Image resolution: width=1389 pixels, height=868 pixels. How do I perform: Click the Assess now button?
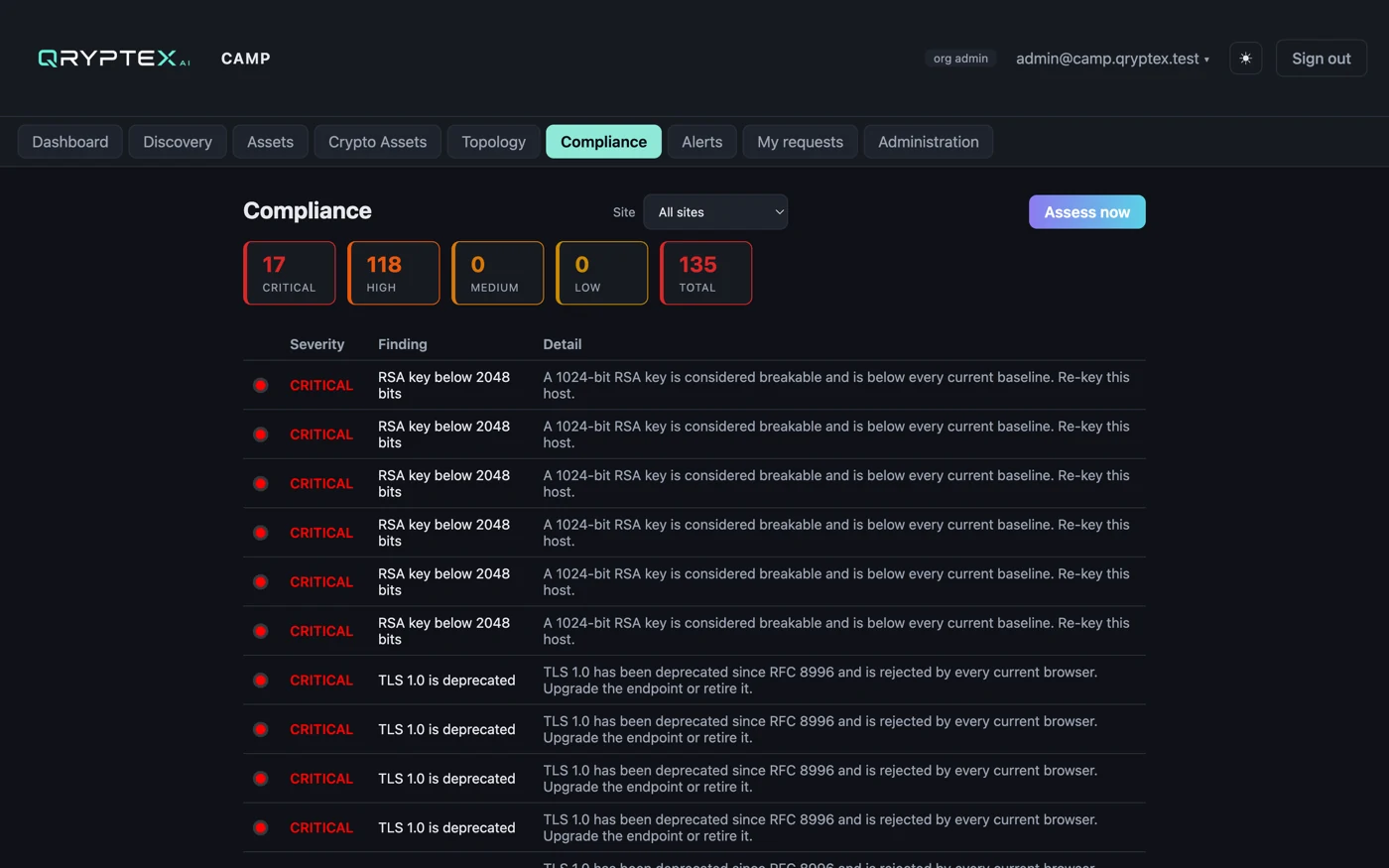tap(1086, 212)
